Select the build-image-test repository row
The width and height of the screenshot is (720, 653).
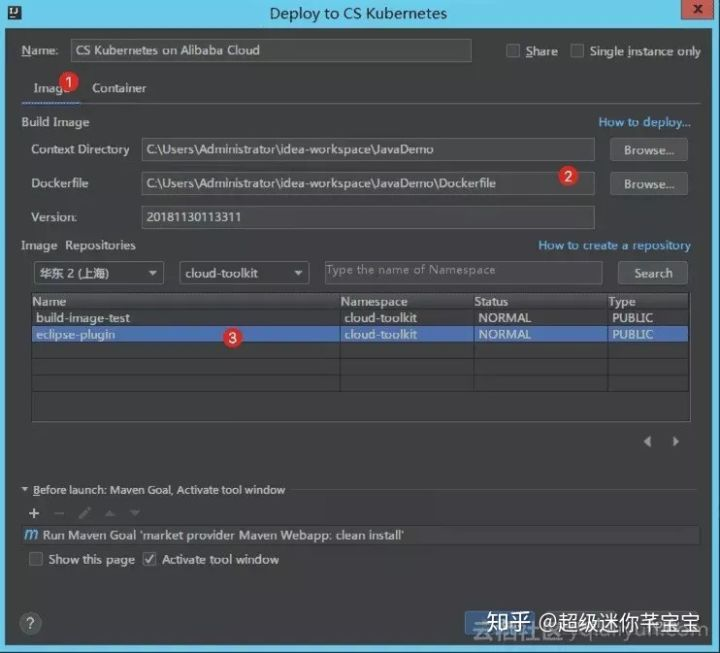click(360, 318)
